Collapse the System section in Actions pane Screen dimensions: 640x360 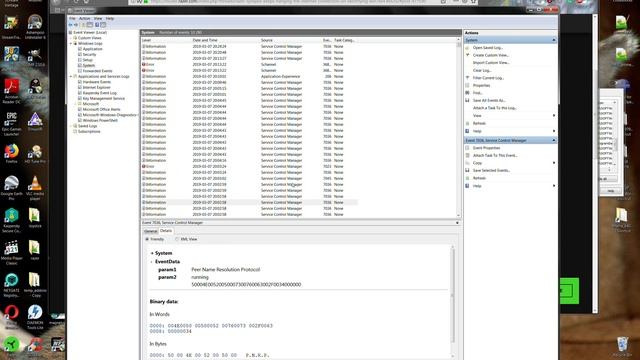click(x=554, y=40)
